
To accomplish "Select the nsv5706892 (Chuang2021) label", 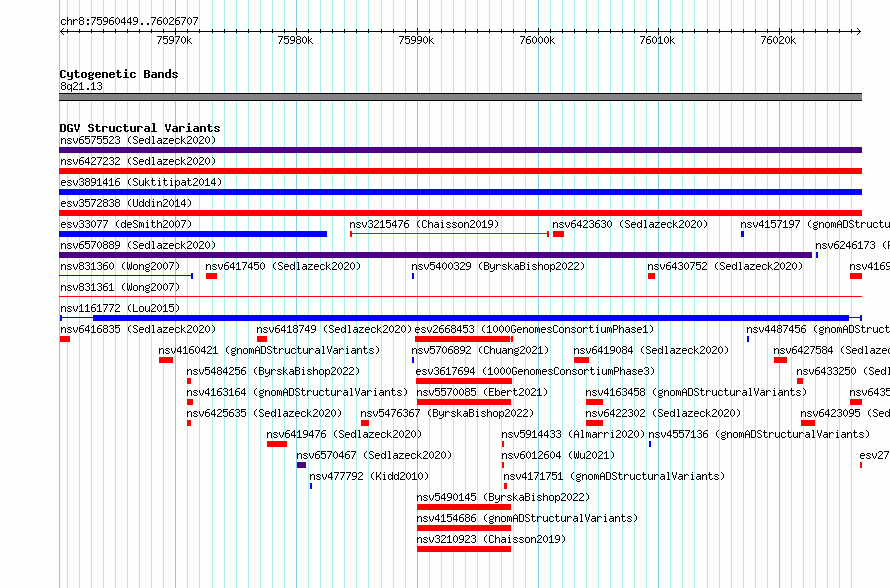I will [x=480, y=350].
